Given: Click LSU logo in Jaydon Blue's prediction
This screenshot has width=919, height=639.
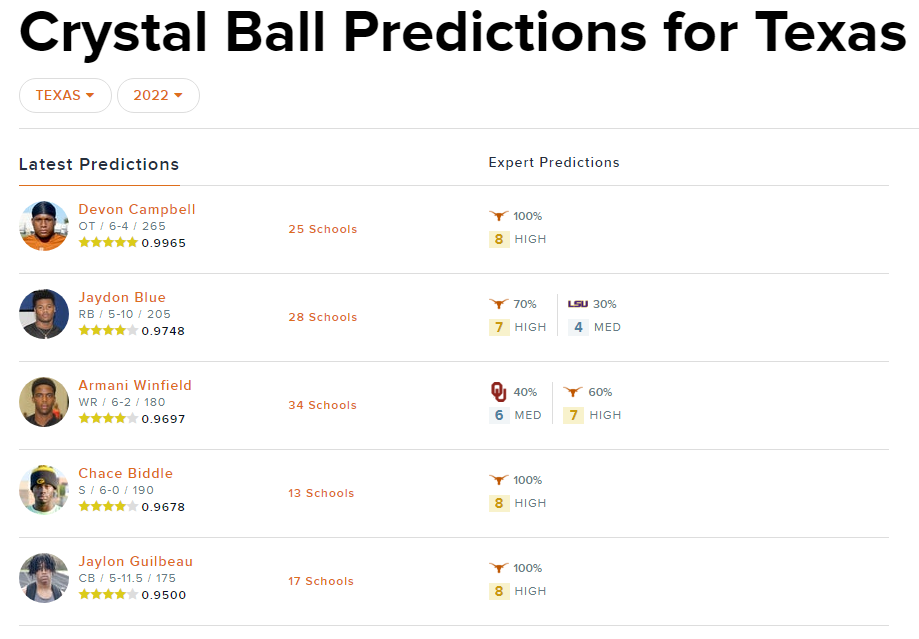Looking at the screenshot, I should pos(578,304).
